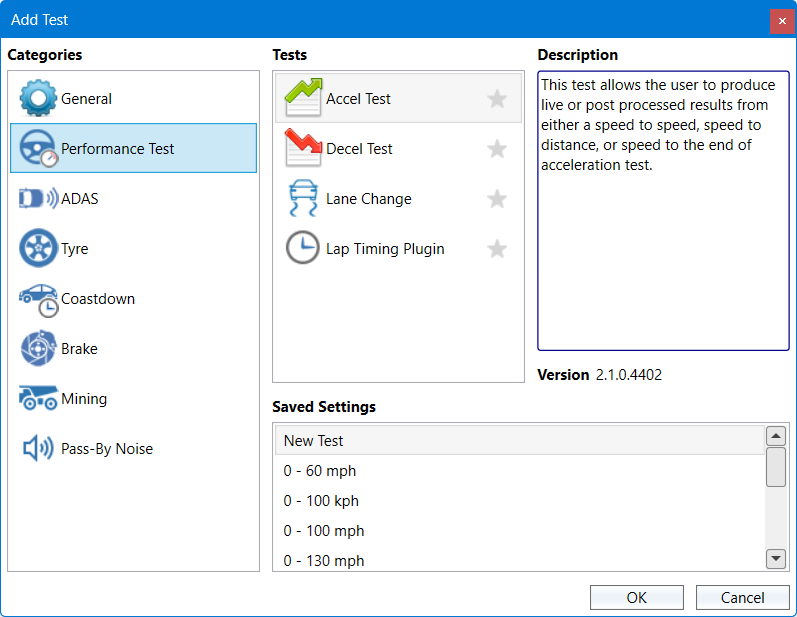
Task: Choose the Tyre wheel icon
Action: 38,249
